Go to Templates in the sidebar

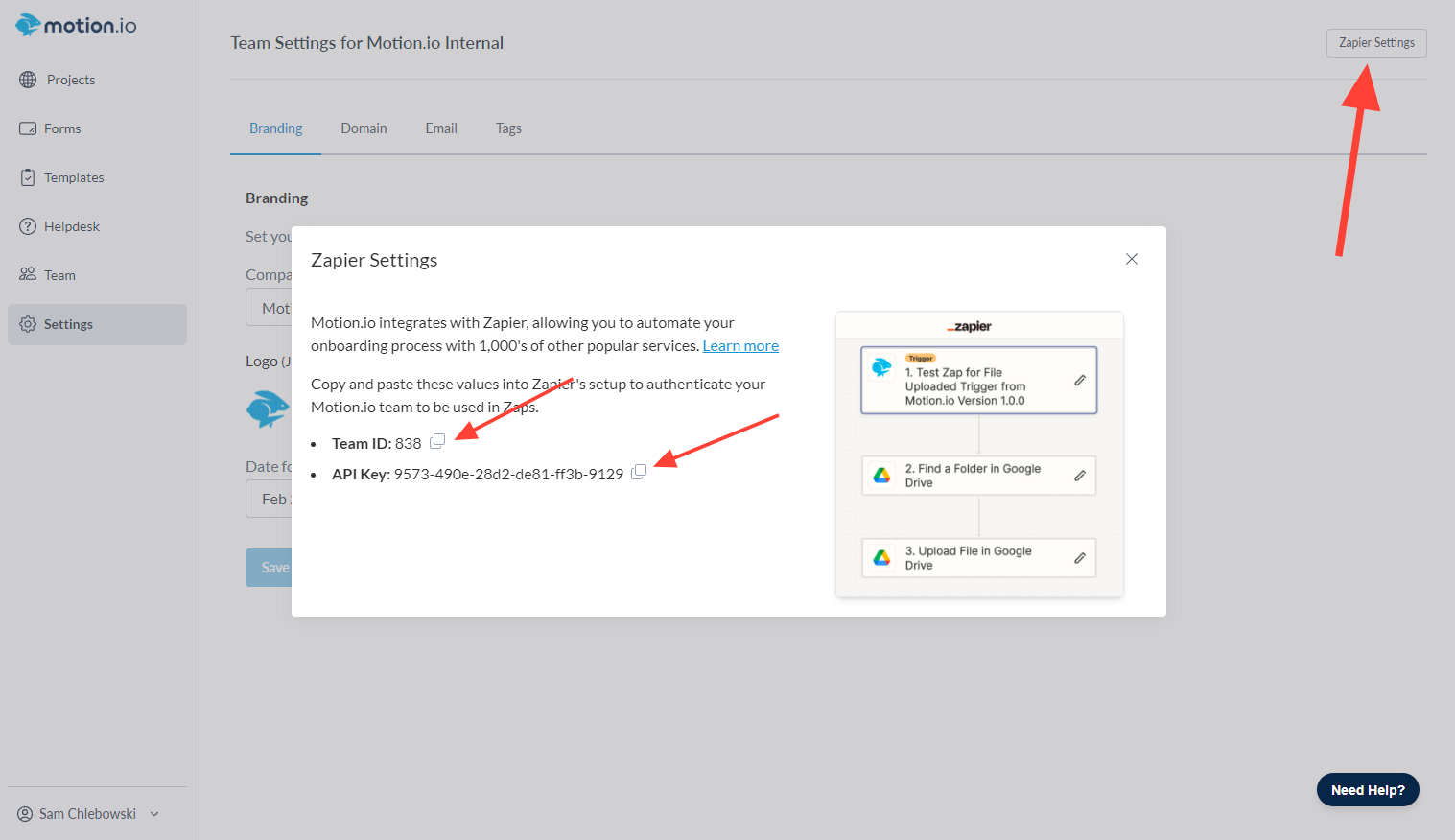[73, 177]
